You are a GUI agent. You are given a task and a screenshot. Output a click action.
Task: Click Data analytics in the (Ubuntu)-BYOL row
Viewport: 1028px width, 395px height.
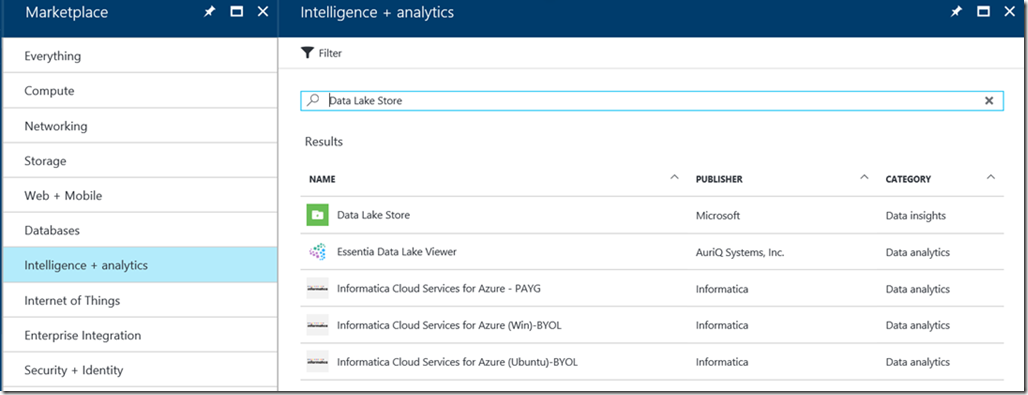pos(917,362)
